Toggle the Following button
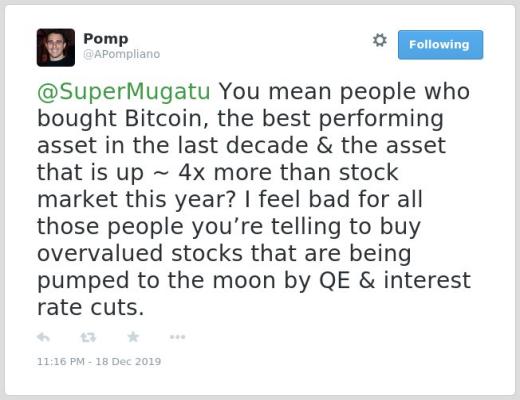The image size is (520, 400). click(x=440, y=45)
